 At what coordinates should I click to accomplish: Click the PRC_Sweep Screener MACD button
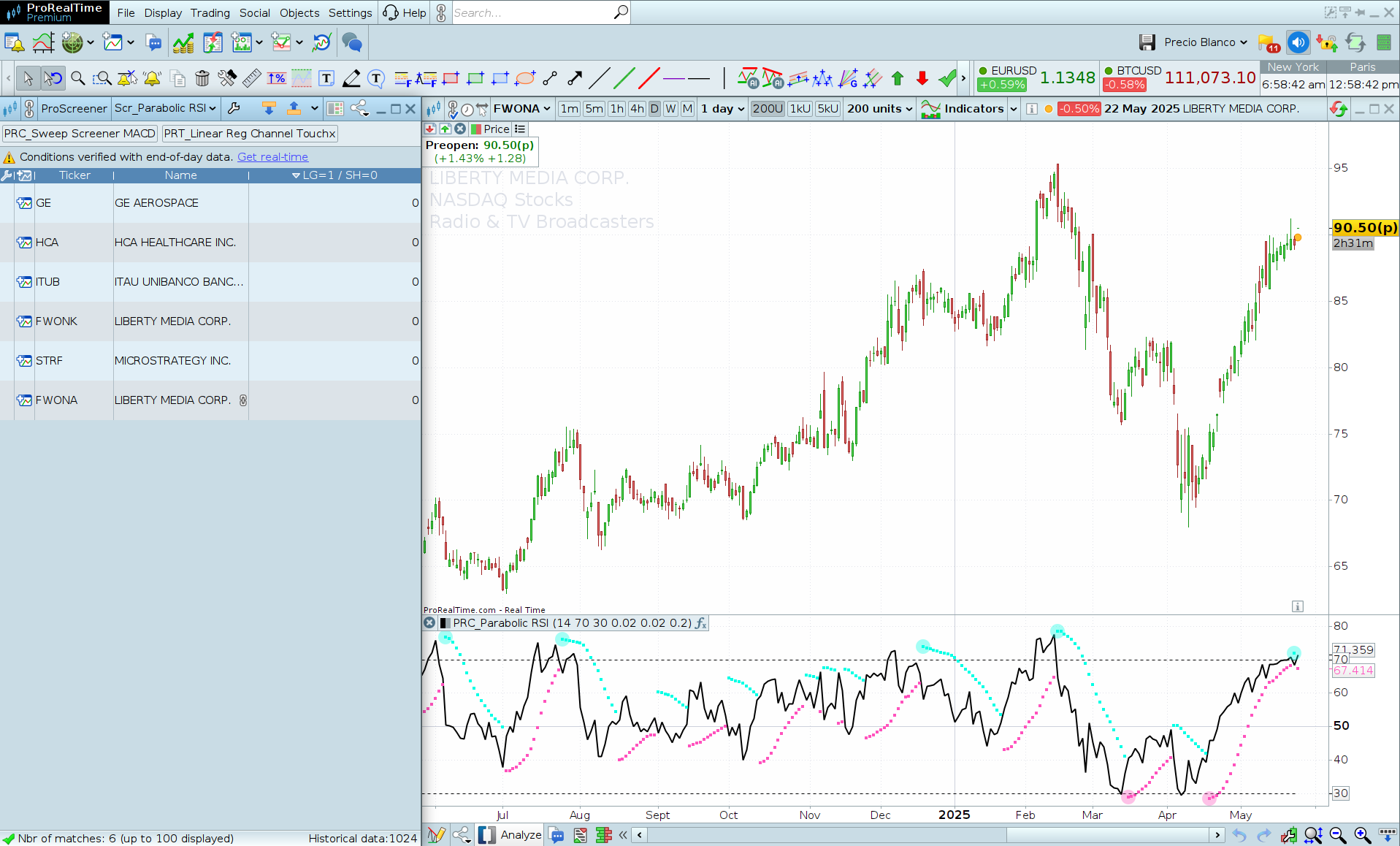[x=80, y=133]
